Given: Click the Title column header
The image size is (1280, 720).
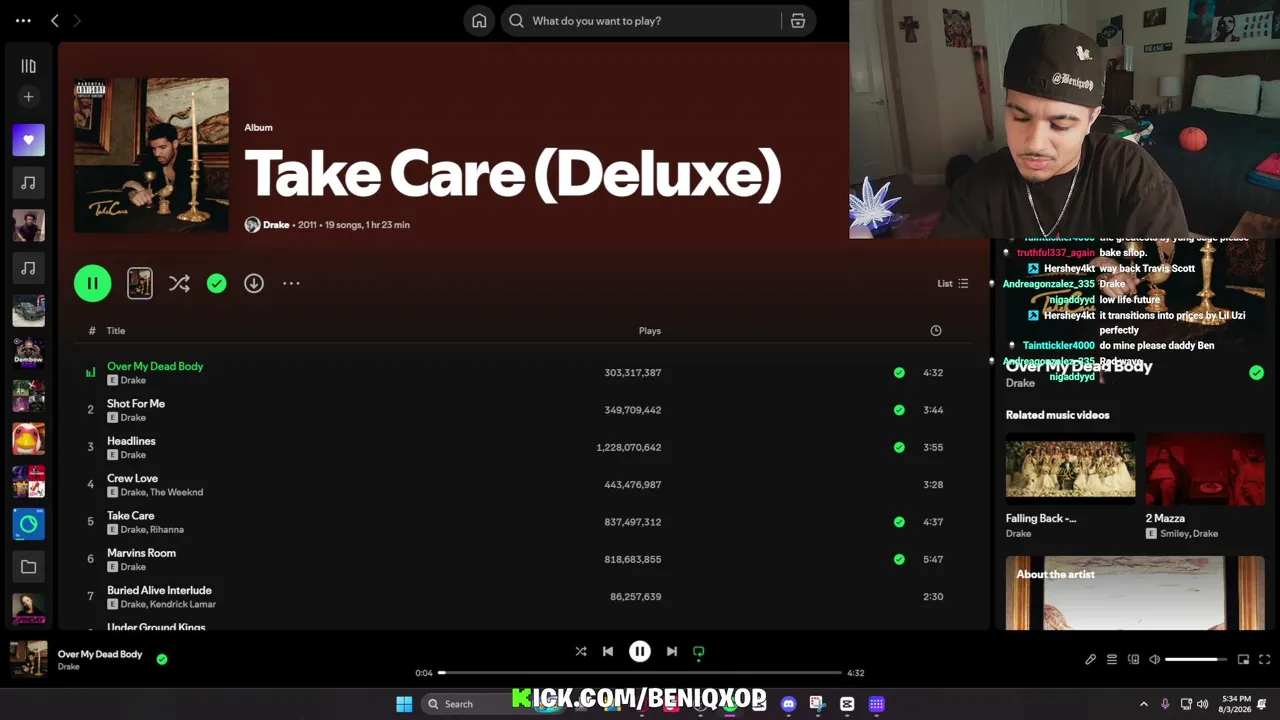Looking at the screenshot, I should coord(116,331).
